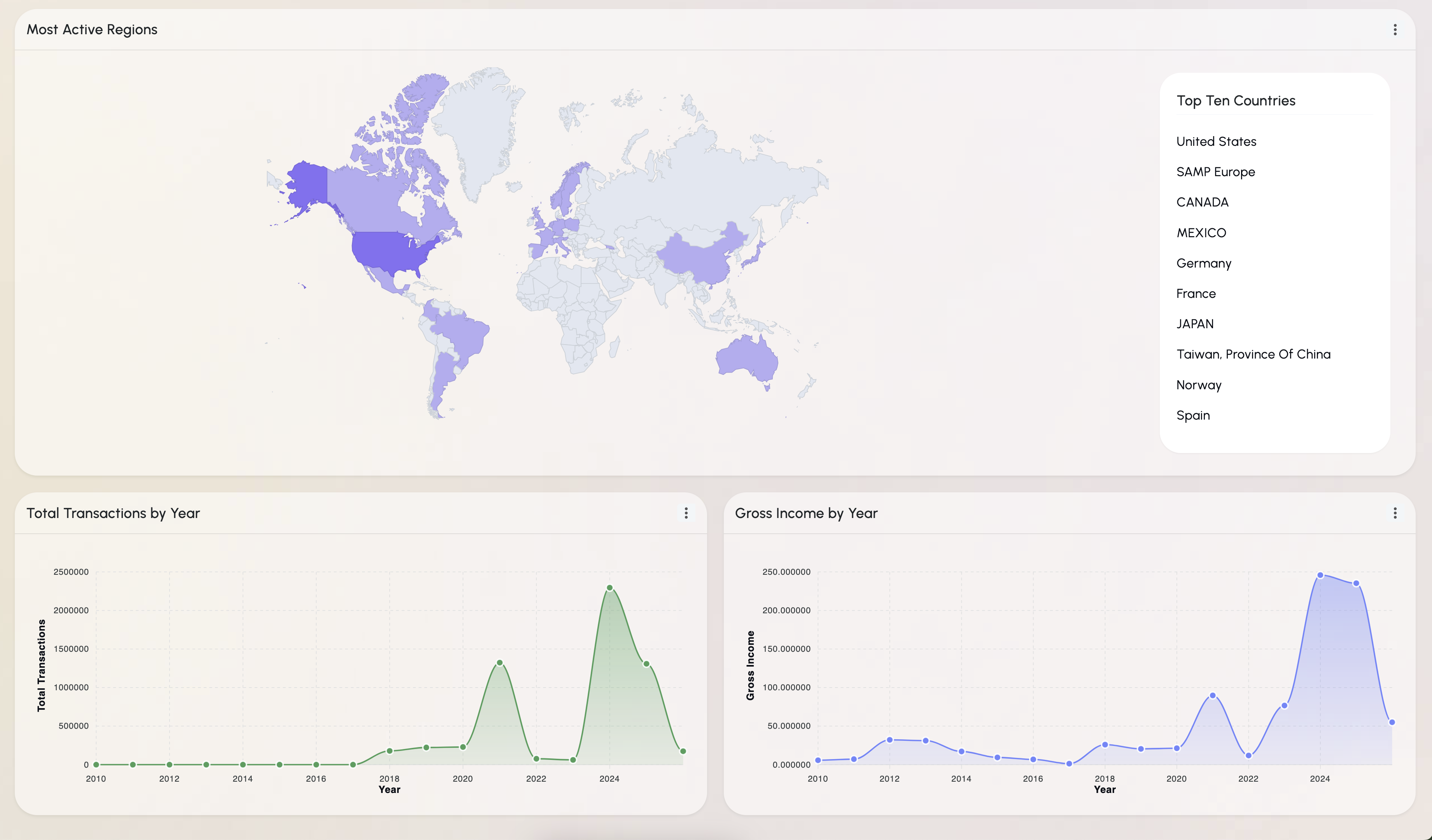The width and height of the screenshot is (1432, 840).
Task: Click the Gross Income axis title
Action: coord(750,665)
